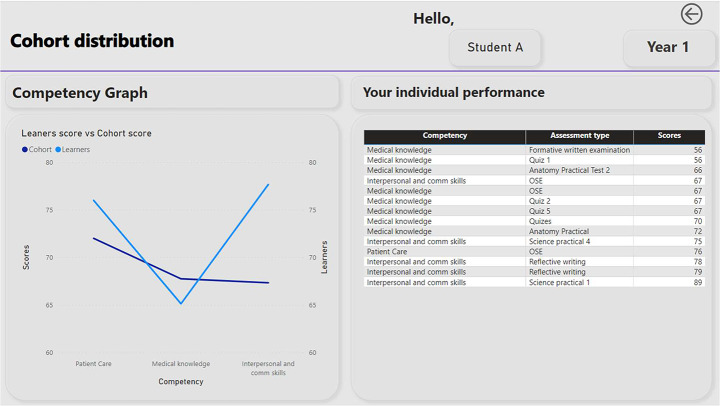The width and height of the screenshot is (720, 406).
Task: Sort table by Competency column header
Action: (x=444, y=135)
